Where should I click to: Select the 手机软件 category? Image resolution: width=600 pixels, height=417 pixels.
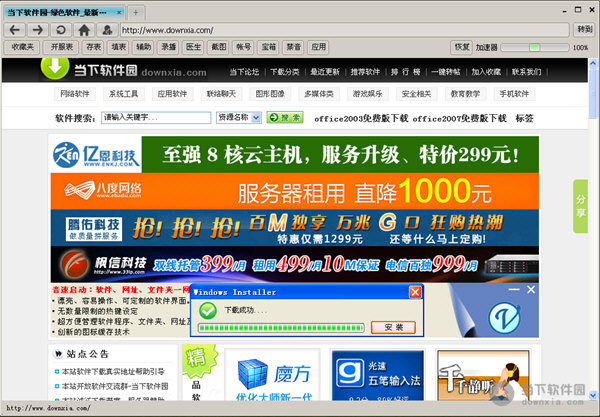click(514, 94)
